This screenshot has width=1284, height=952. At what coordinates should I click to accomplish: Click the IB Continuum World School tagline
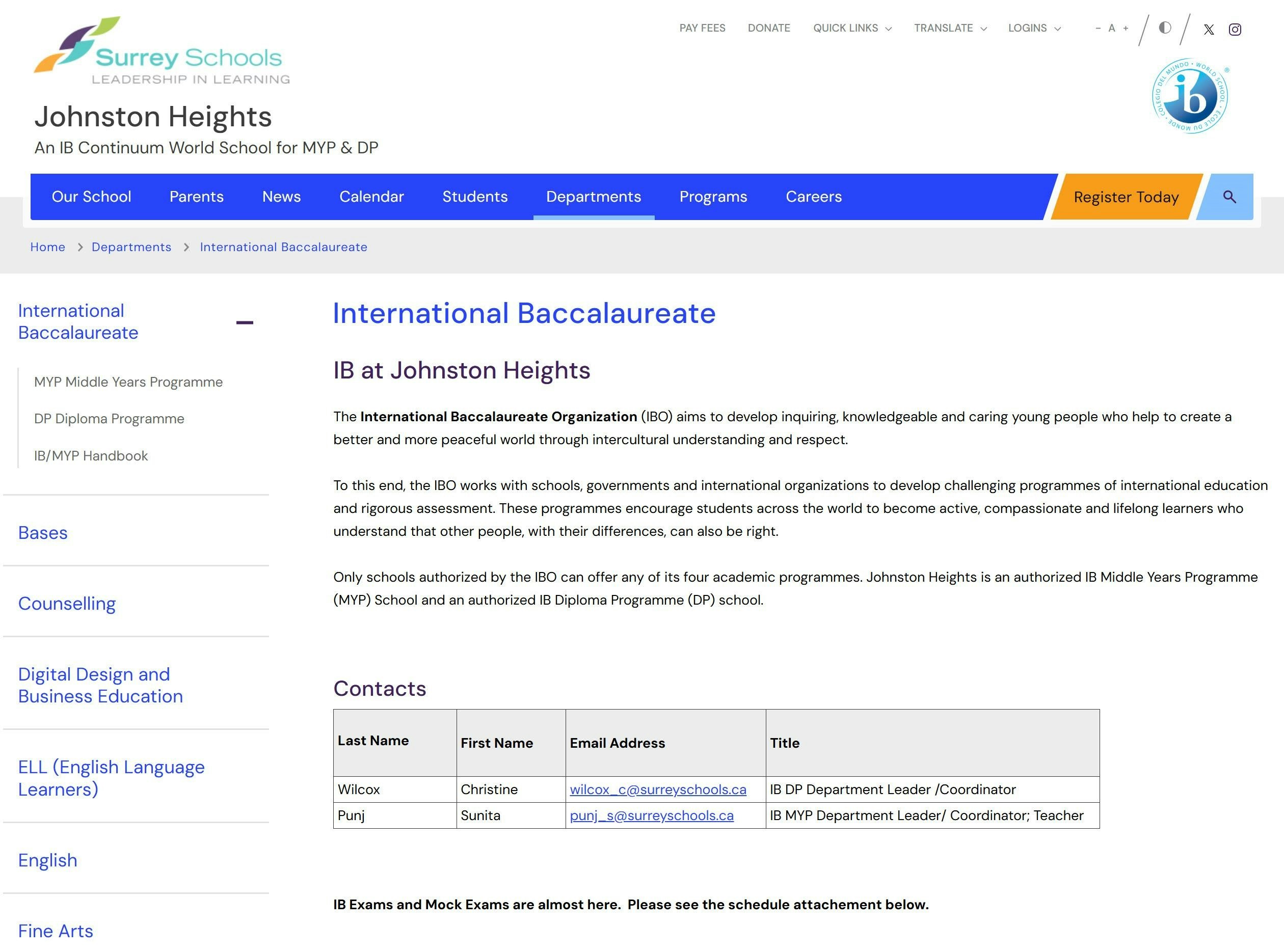point(206,148)
